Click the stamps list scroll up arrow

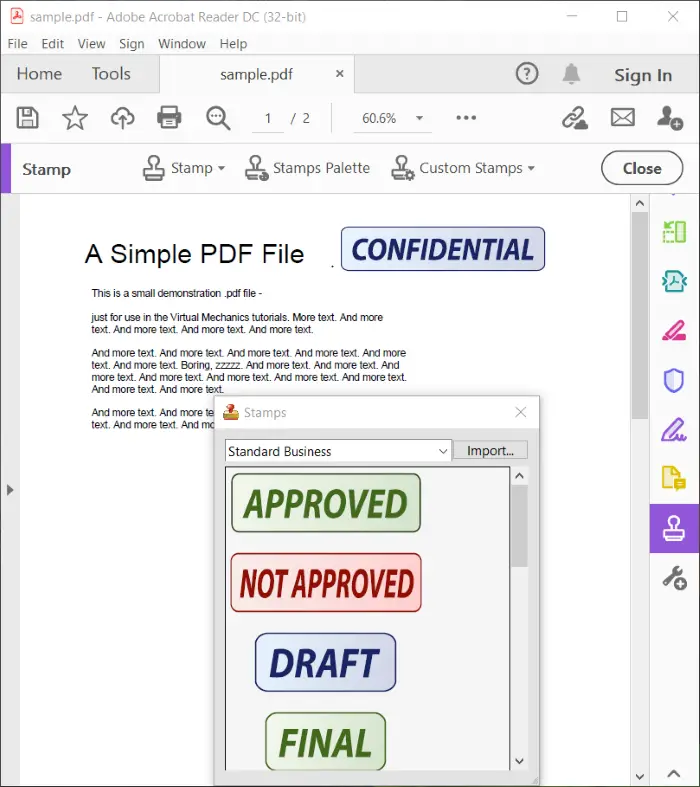pyautogui.click(x=519, y=476)
